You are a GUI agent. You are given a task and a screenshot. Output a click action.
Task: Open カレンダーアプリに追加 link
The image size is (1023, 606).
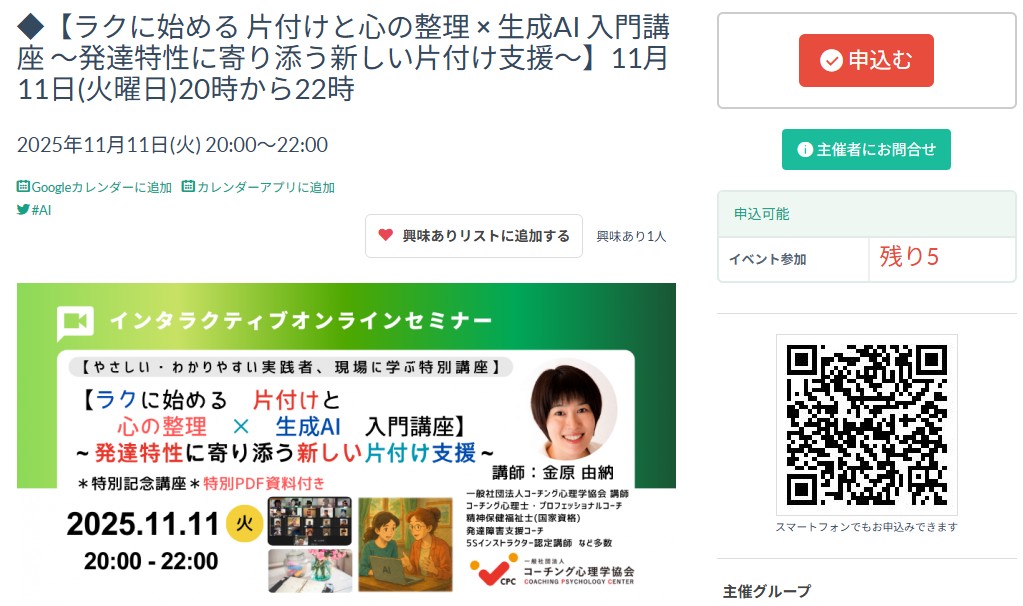click(x=258, y=187)
